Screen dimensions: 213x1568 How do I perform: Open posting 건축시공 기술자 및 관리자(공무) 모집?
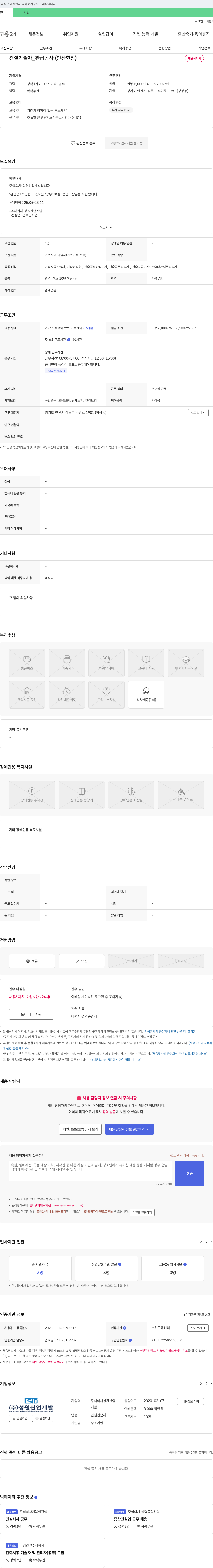35,1553
